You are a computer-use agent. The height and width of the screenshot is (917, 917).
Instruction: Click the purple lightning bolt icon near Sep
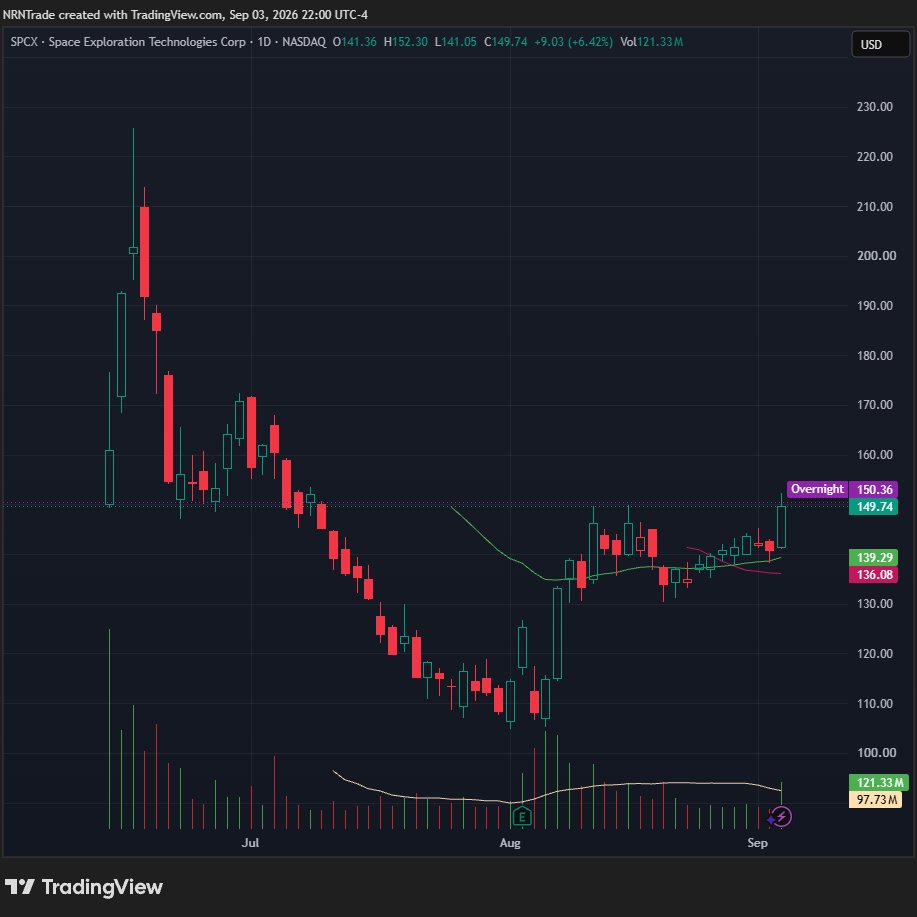(782, 816)
